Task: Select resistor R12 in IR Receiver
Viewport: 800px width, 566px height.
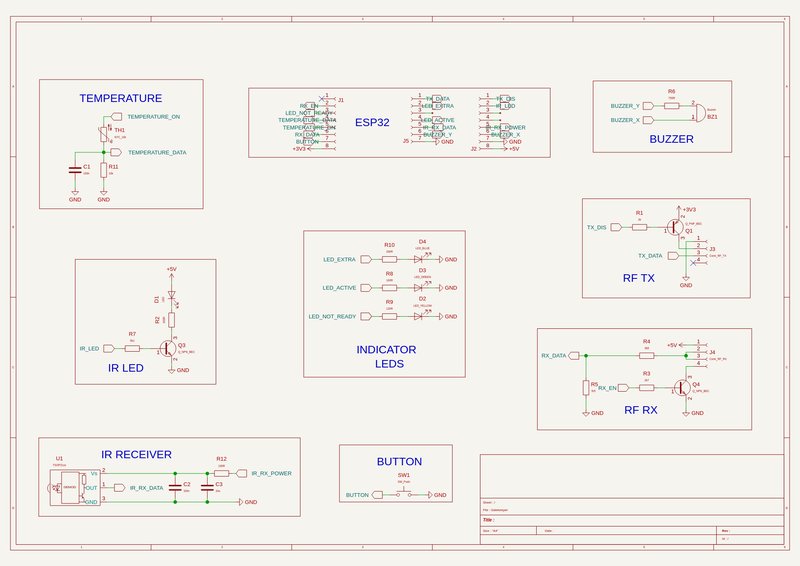Action: tap(221, 474)
